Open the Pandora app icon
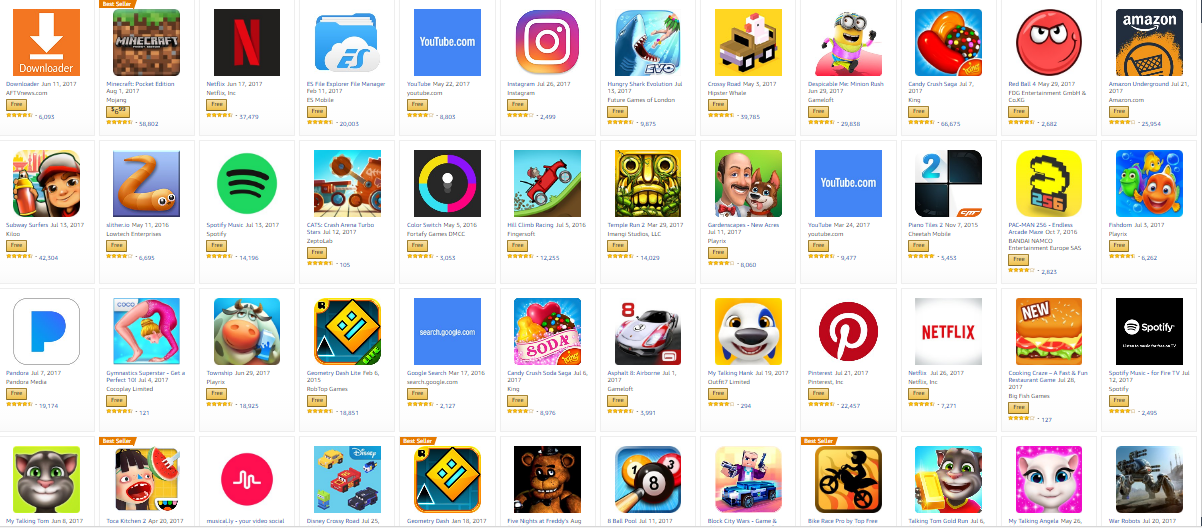Viewport: 1202px width, 528px height. 46,332
